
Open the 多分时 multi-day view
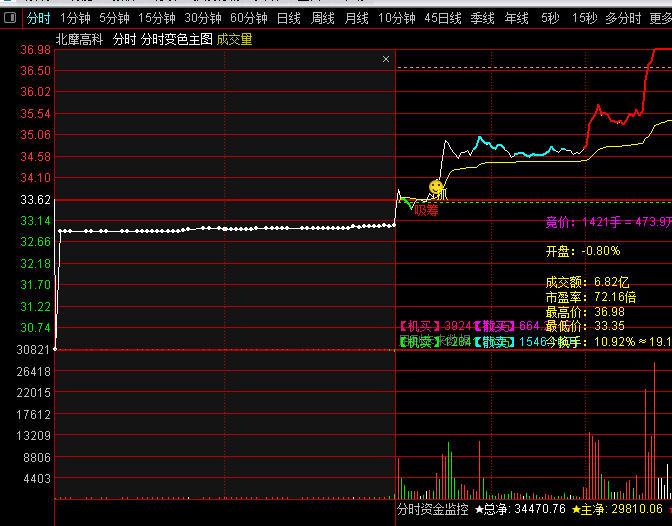pos(624,18)
